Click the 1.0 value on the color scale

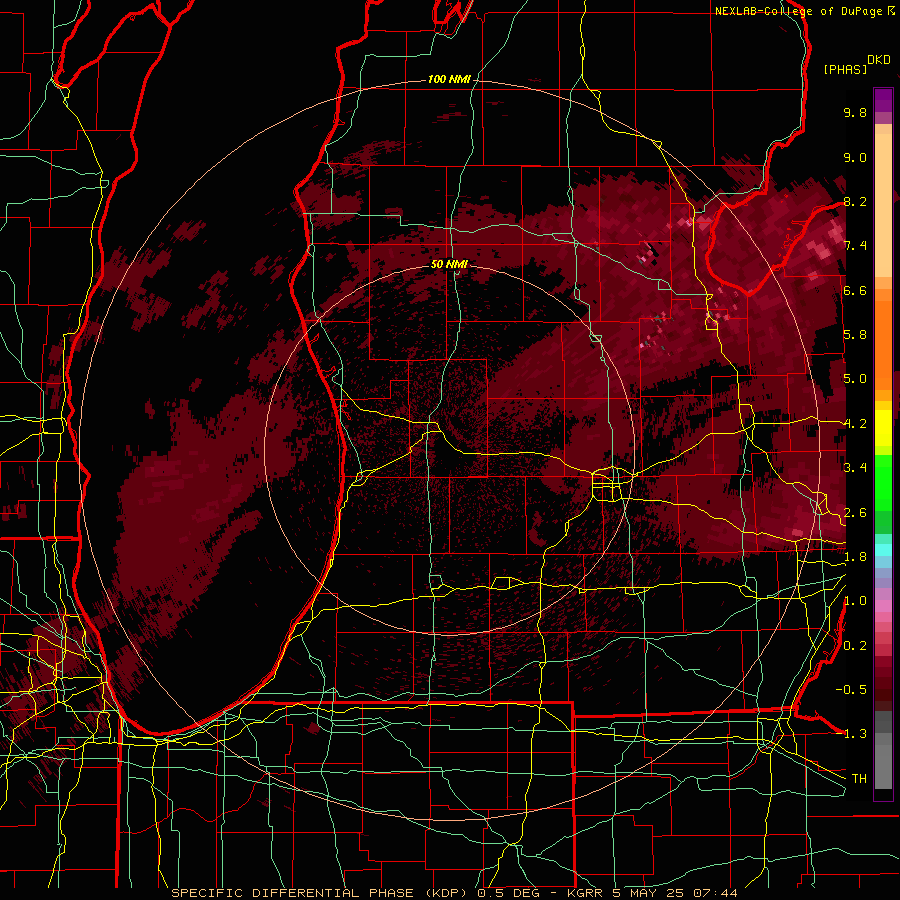point(855,601)
